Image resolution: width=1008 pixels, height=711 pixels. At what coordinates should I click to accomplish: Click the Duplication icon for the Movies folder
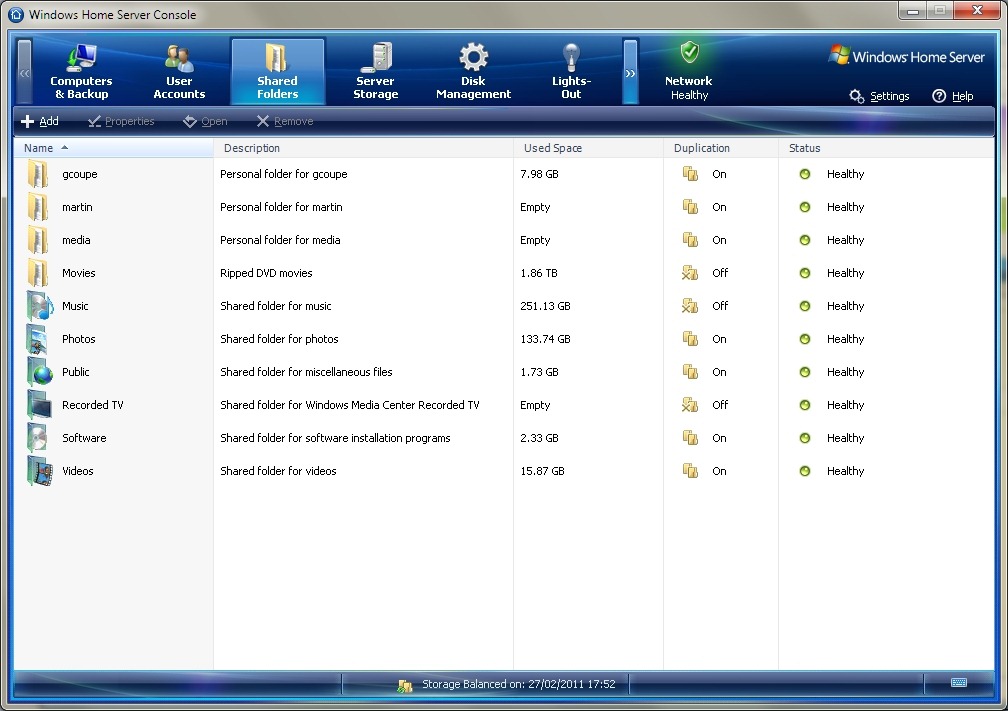(690, 273)
